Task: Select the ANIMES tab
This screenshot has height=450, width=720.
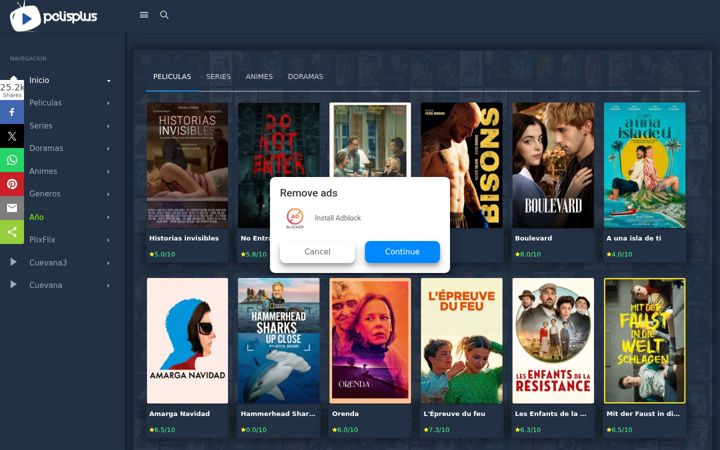Action: (x=259, y=77)
